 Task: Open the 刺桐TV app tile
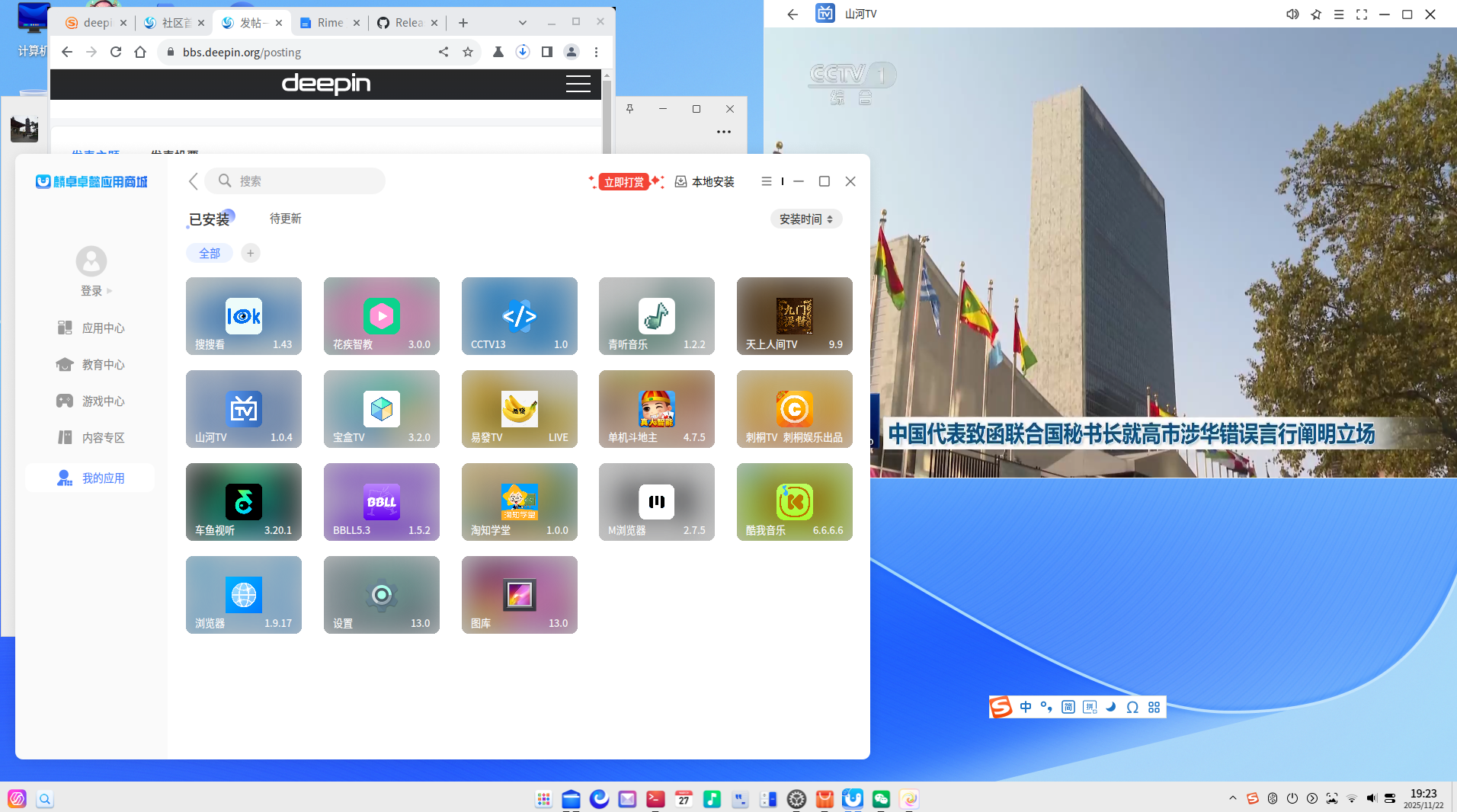795,409
